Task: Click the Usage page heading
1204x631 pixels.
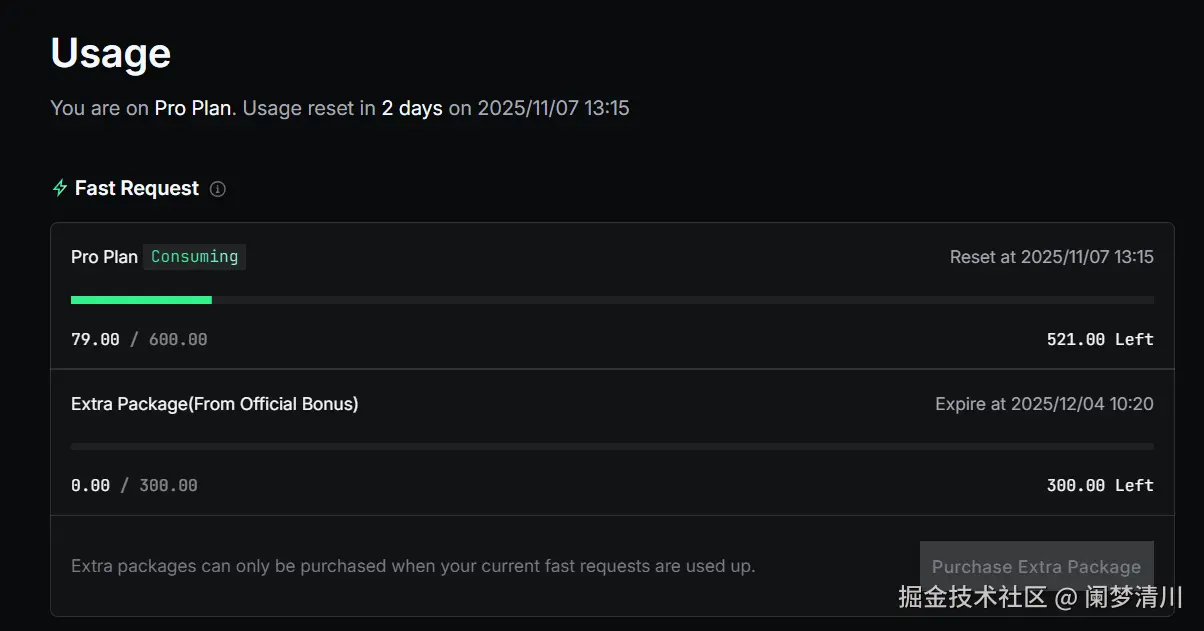Action: click(x=110, y=53)
